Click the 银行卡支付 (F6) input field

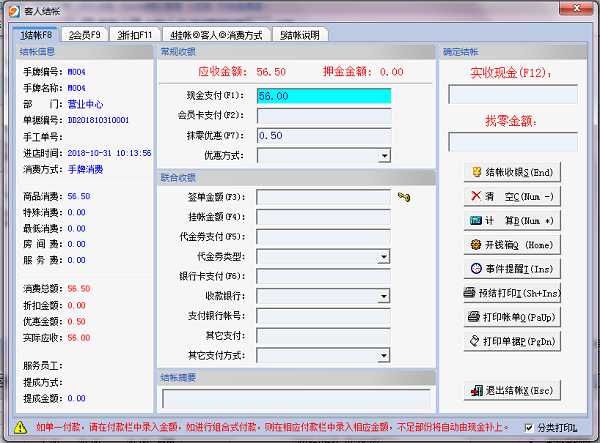(x=323, y=276)
